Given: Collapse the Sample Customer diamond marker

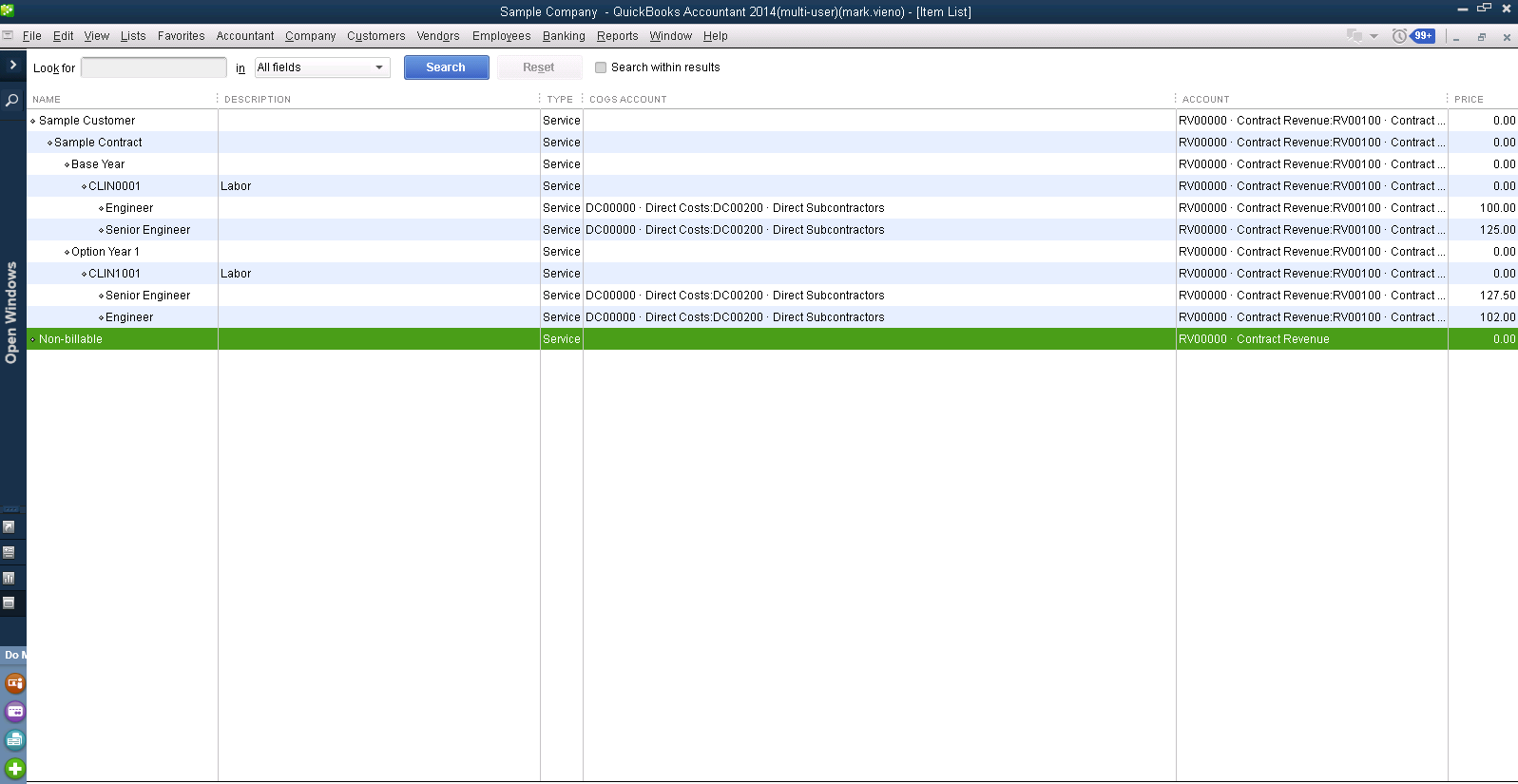Looking at the screenshot, I should (33, 122).
